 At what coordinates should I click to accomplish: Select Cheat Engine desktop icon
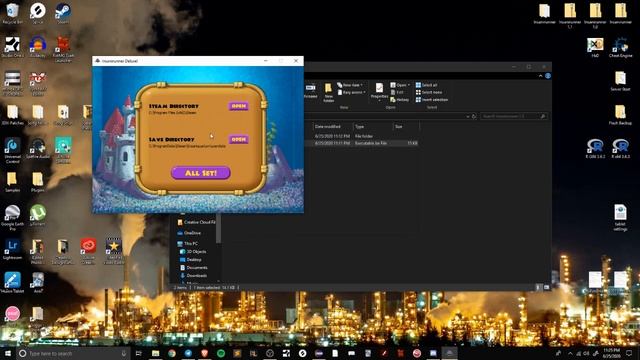620,47
